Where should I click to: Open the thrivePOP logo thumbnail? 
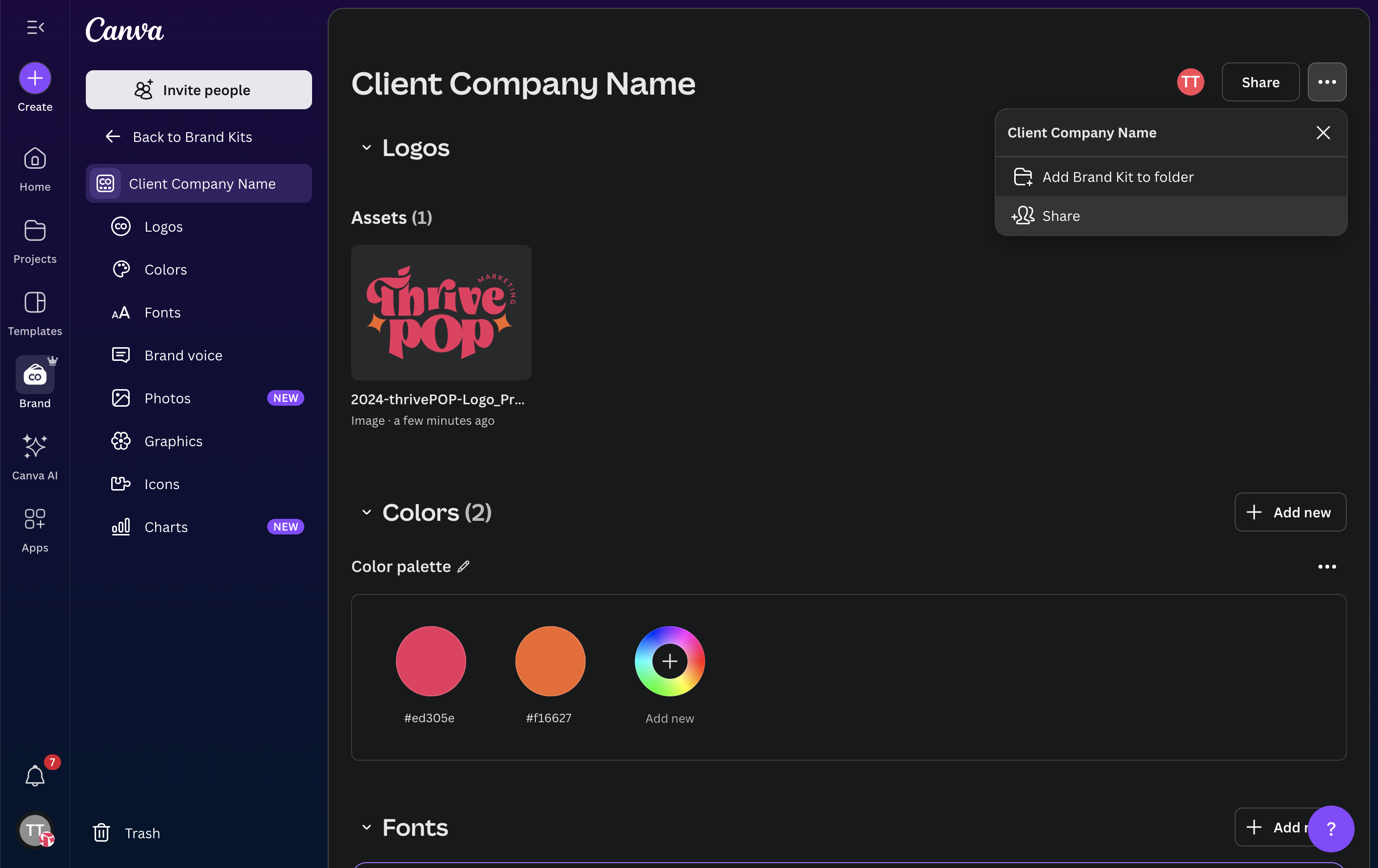pyautogui.click(x=441, y=313)
